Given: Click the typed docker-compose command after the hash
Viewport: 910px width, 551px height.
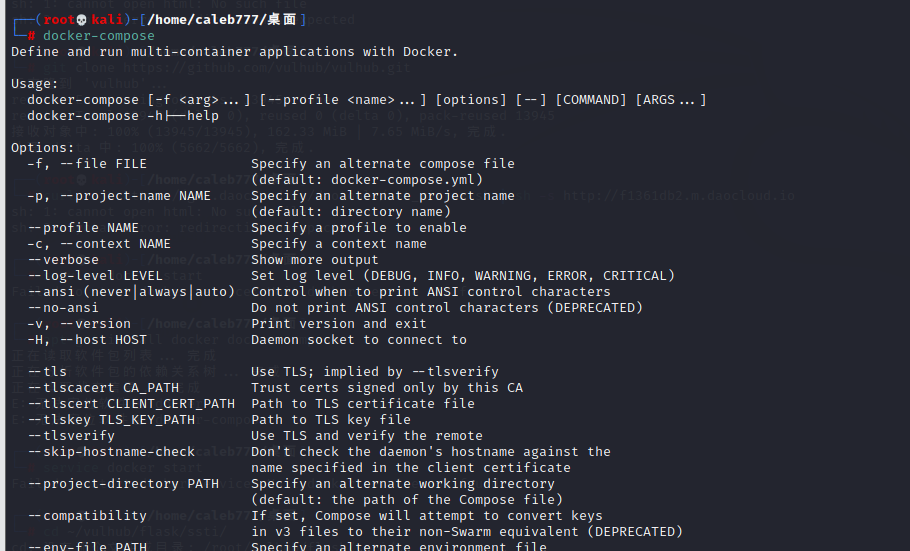Looking at the screenshot, I should click(x=99, y=36).
